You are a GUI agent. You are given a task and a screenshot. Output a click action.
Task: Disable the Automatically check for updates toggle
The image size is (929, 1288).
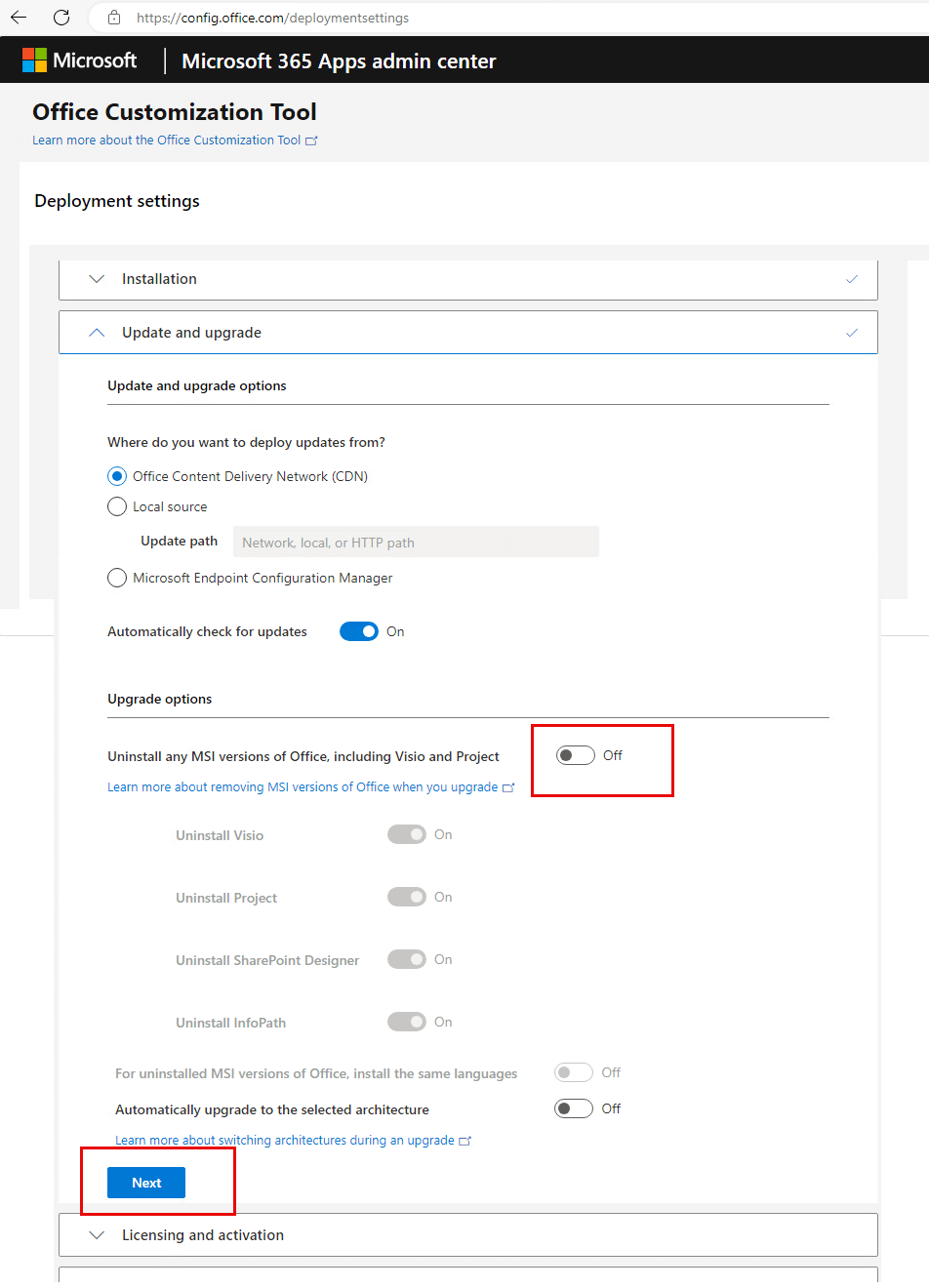click(x=359, y=631)
